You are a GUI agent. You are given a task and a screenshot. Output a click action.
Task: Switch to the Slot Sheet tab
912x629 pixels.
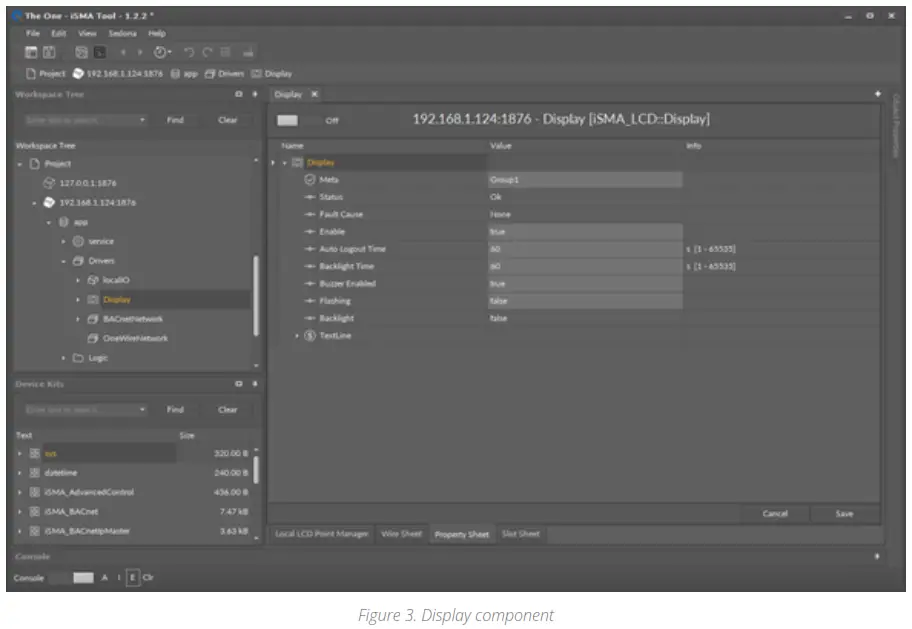click(x=521, y=534)
